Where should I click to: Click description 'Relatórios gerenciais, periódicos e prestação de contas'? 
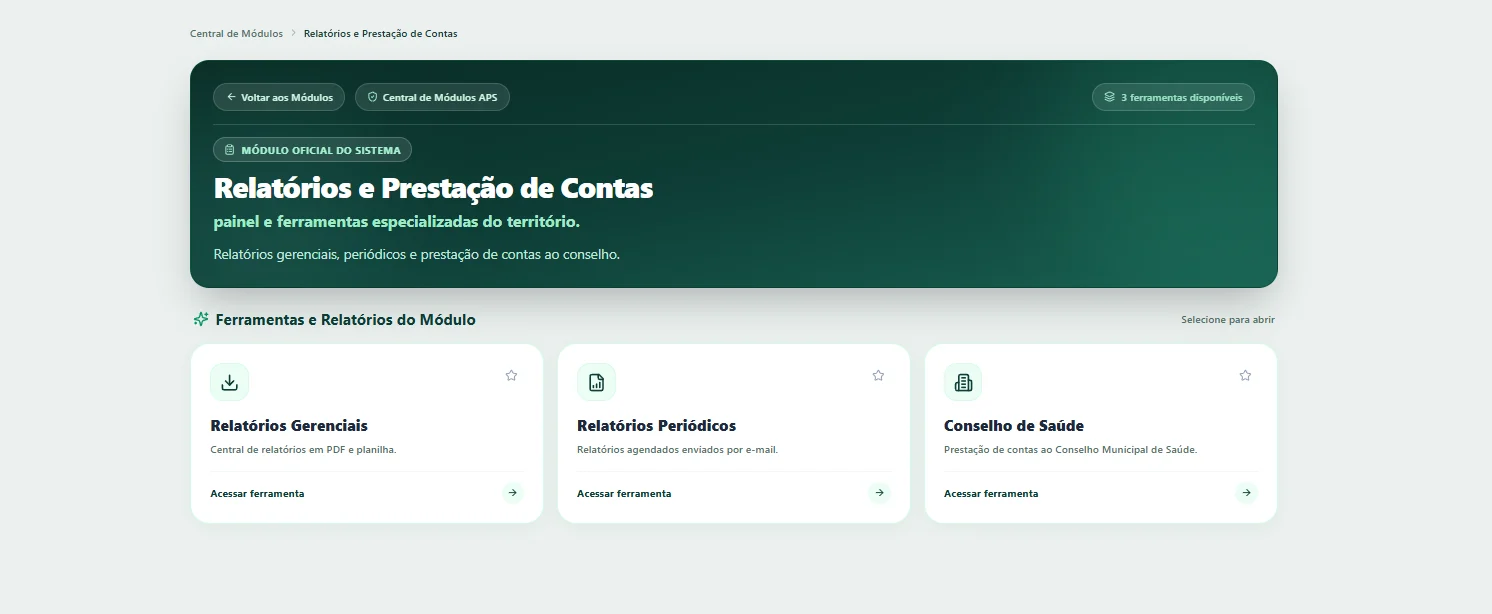[x=417, y=255]
